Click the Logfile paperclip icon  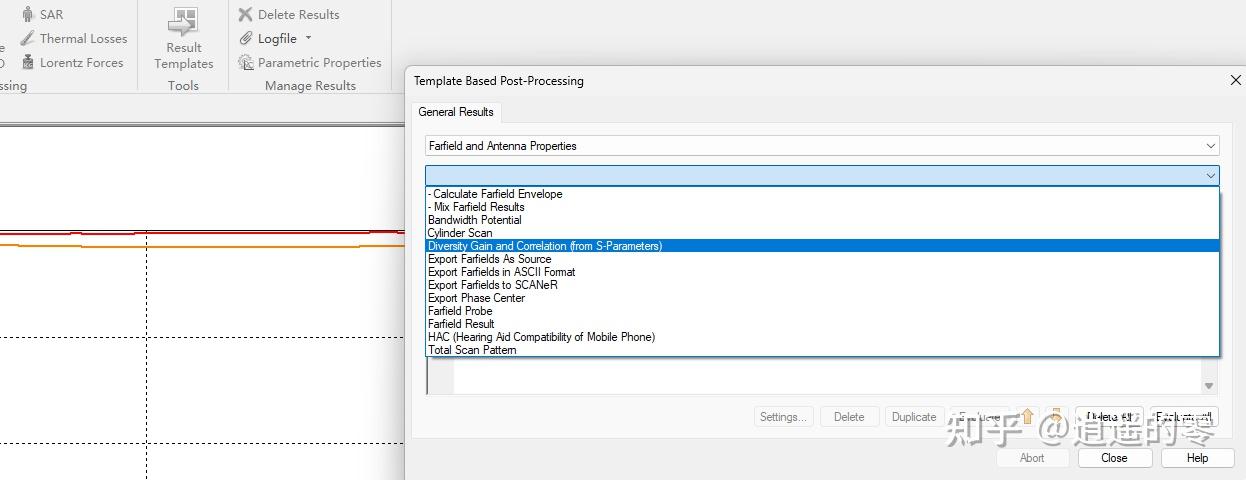pos(246,38)
